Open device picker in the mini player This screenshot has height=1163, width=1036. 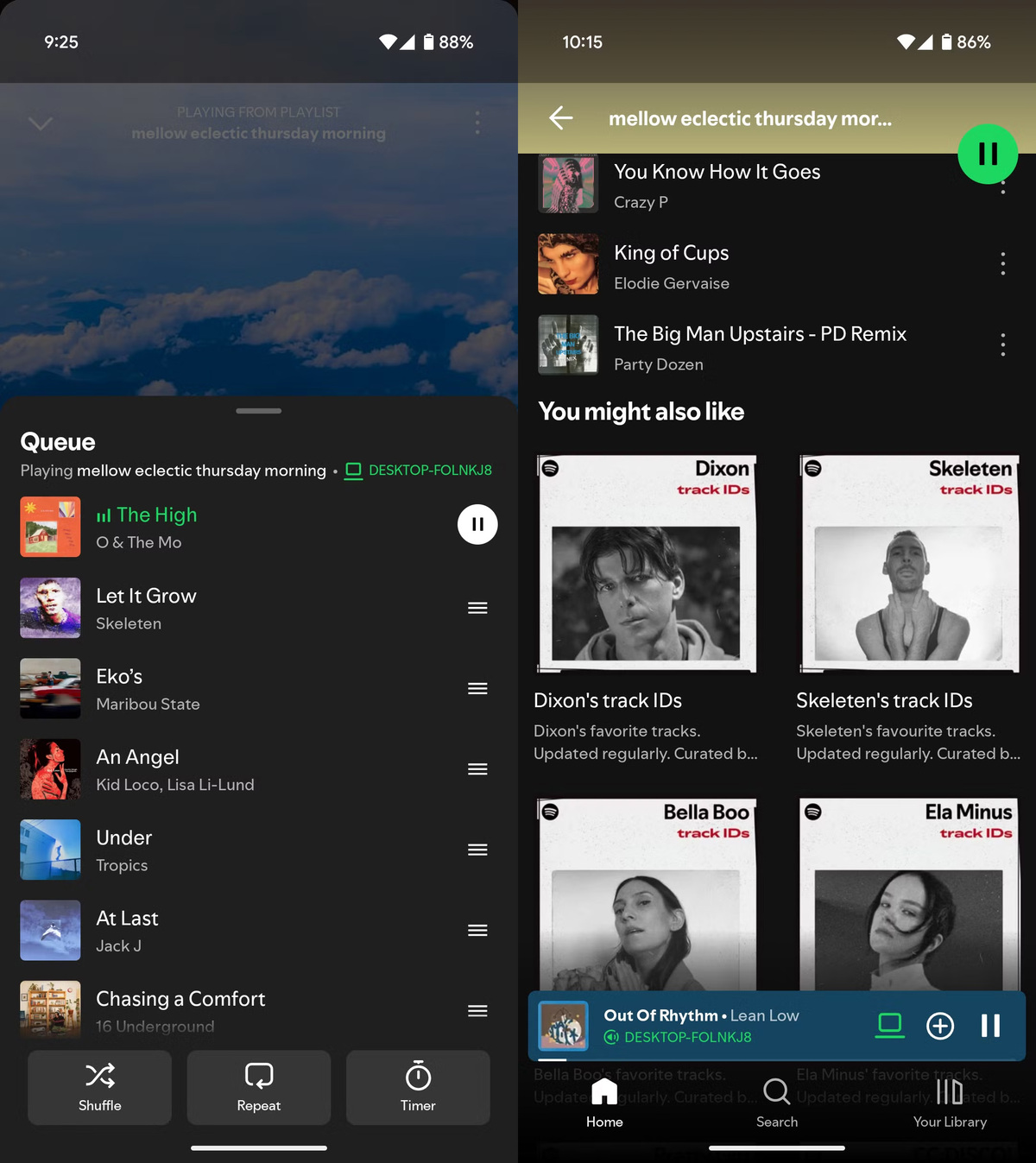(x=889, y=1026)
